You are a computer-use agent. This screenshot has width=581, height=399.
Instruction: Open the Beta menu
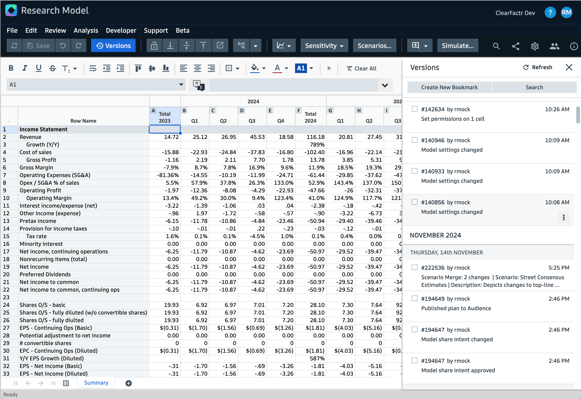[182, 30]
